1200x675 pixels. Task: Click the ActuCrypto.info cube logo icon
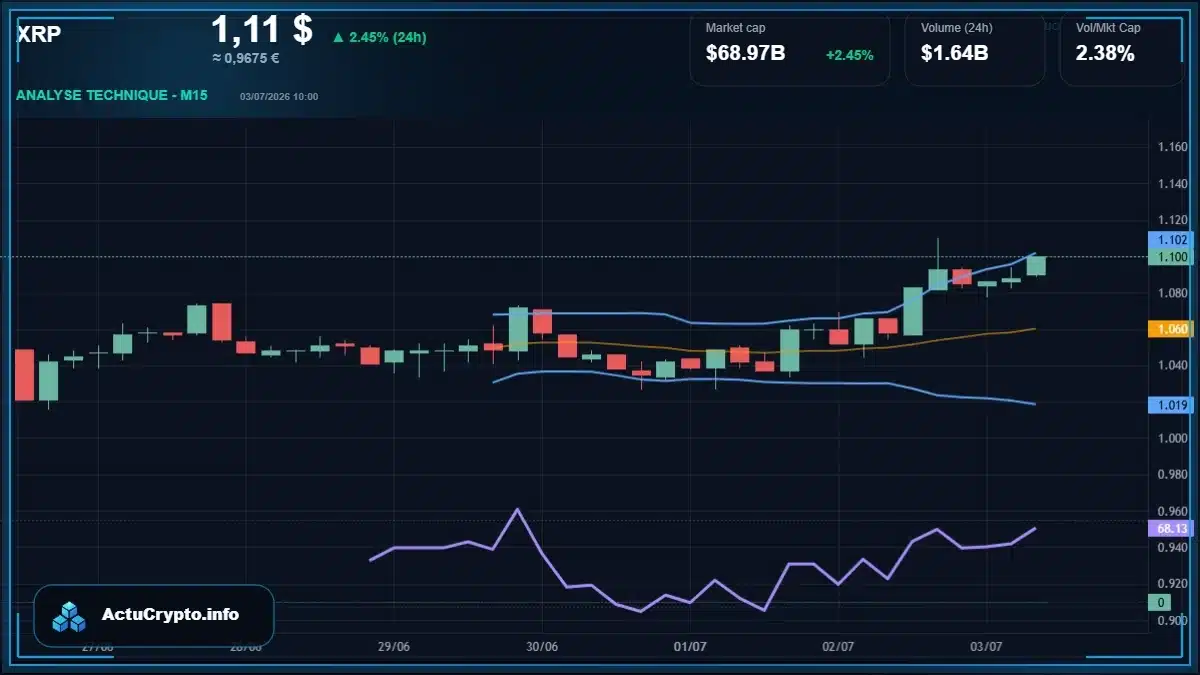coord(70,616)
